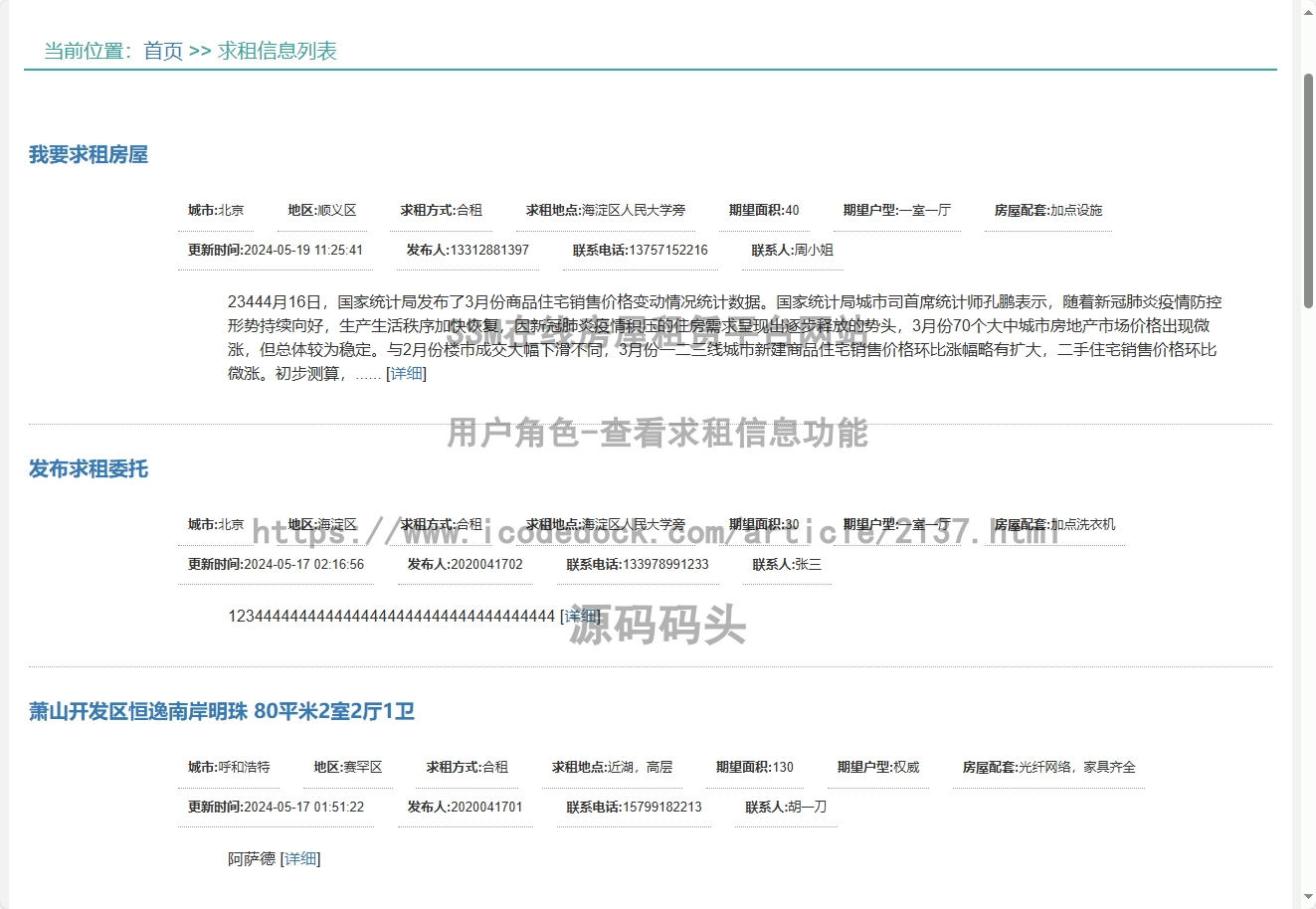
Task: Click the 23444月16日 description paragraph
Action: coord(724,338)
